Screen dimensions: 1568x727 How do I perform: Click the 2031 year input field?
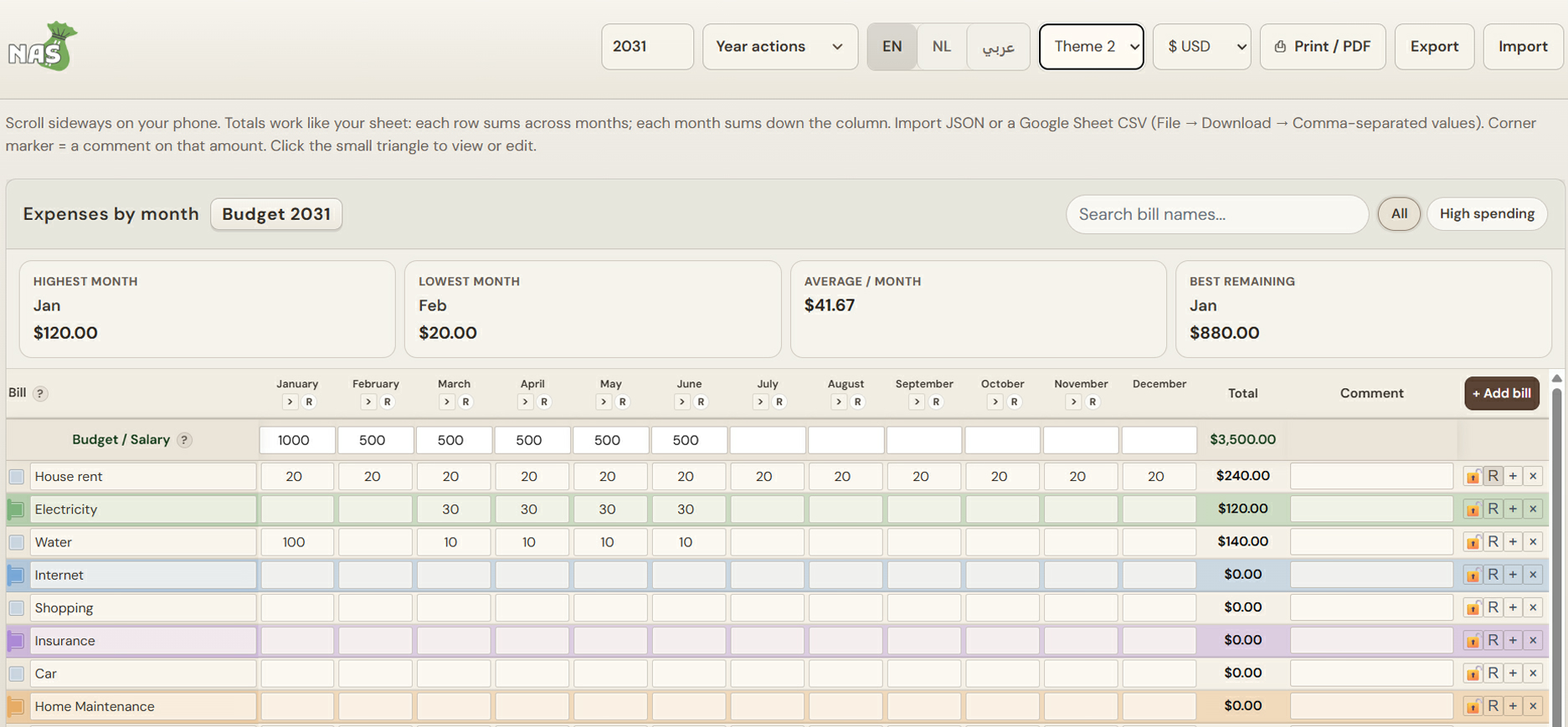point(647,47)
